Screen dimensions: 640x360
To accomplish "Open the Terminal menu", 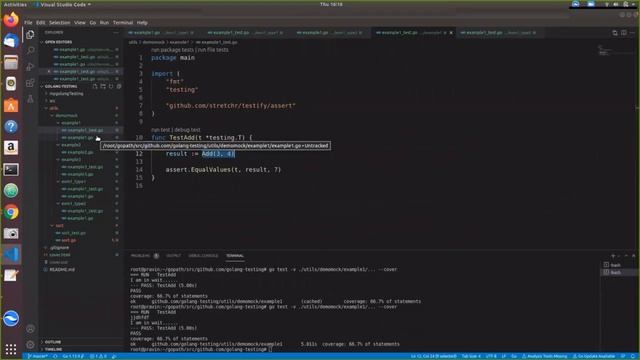I will 123,22.
